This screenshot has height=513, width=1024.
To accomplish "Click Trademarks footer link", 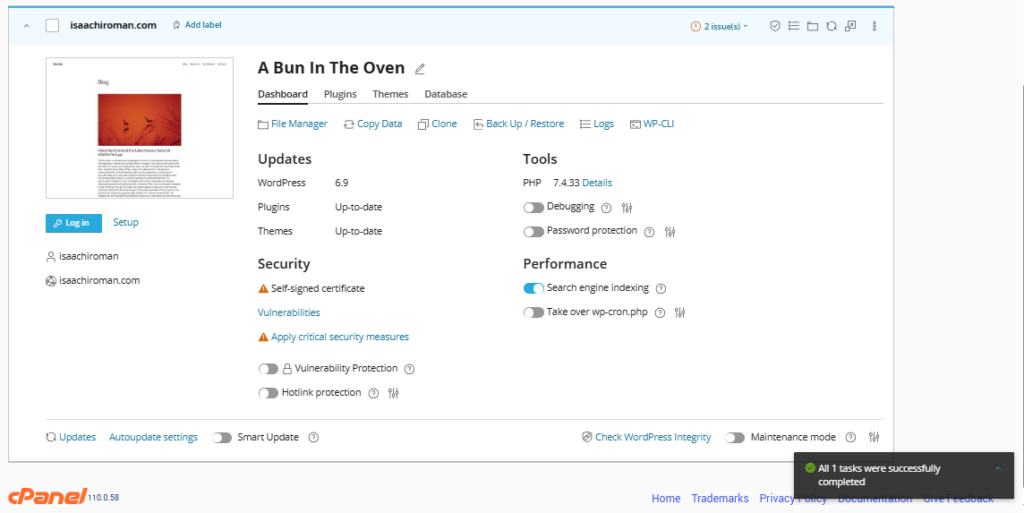I will point(720,499).
